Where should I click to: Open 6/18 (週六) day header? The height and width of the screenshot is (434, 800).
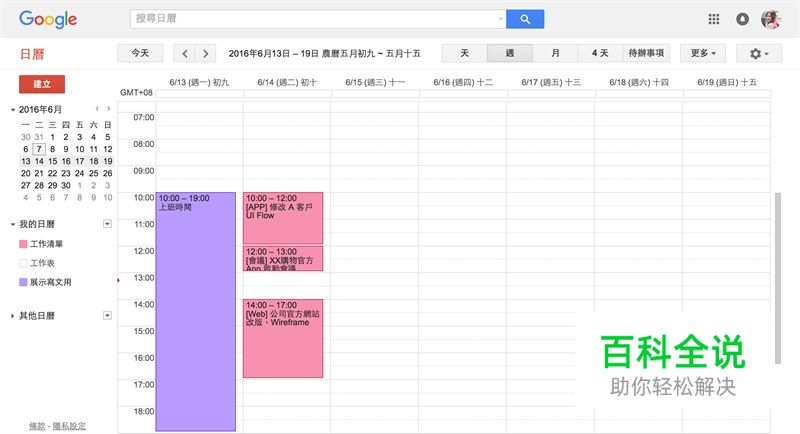[639, 82]
